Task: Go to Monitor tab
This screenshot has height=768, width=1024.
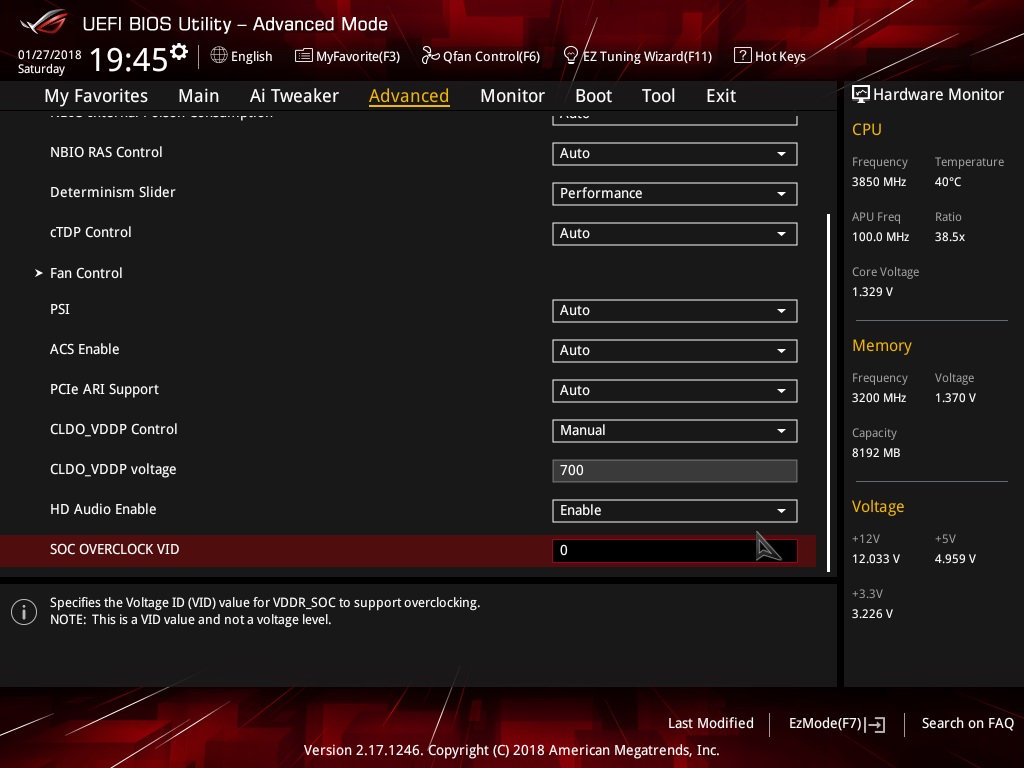Action: tap(513, 96)
